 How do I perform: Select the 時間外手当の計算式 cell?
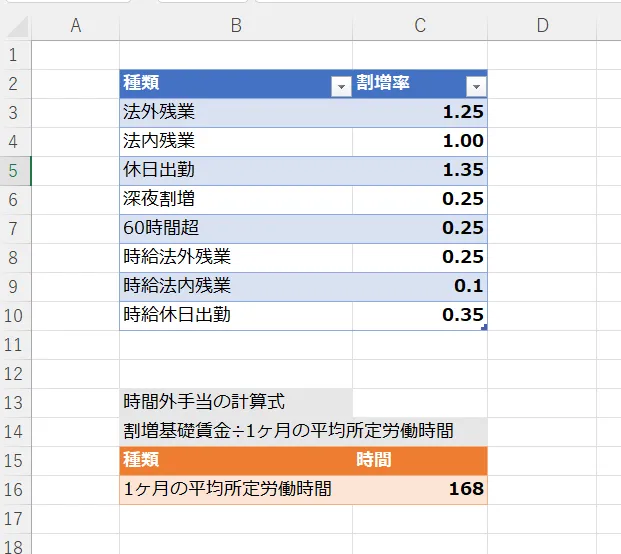[x=236, y=402]
